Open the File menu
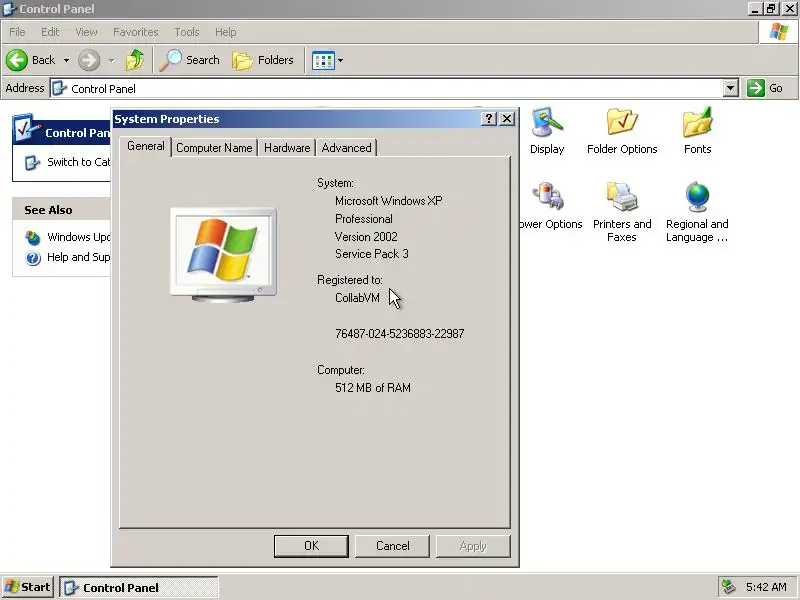Viewport: 800px width, 600px height. pyautogui.click(x=17, y=32)
